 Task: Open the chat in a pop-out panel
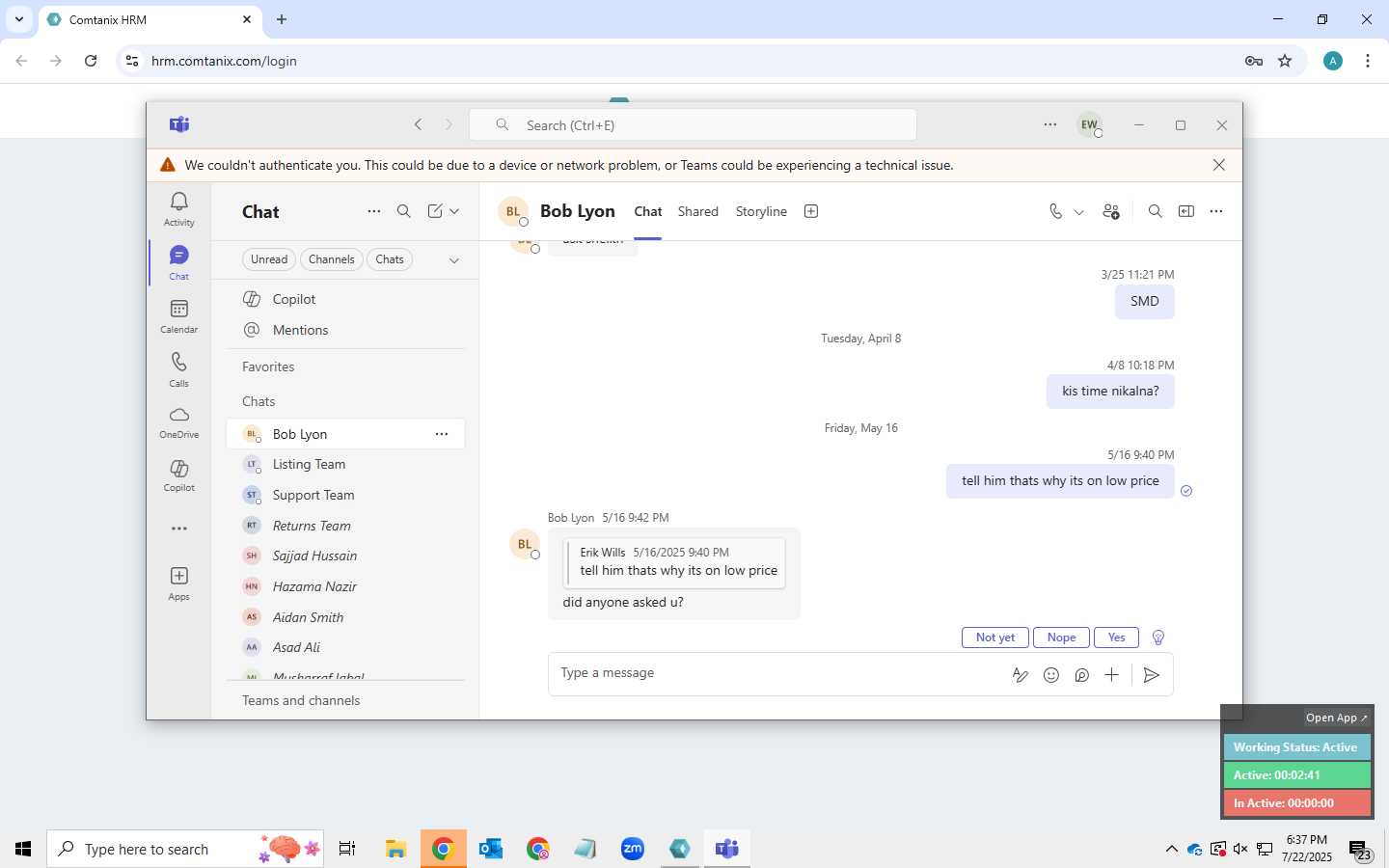point(1186,211)
